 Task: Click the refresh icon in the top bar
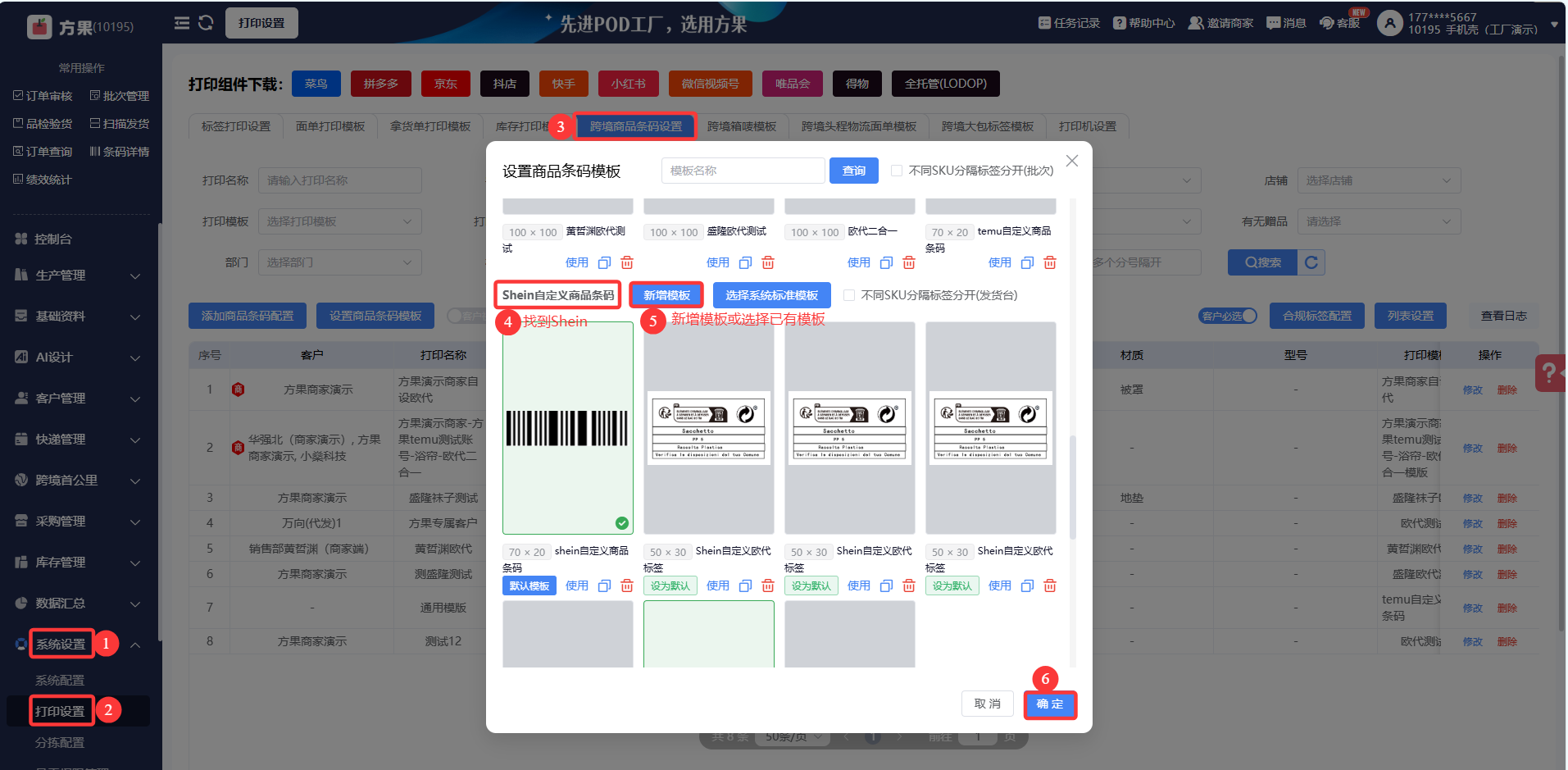tap(206, 23)
